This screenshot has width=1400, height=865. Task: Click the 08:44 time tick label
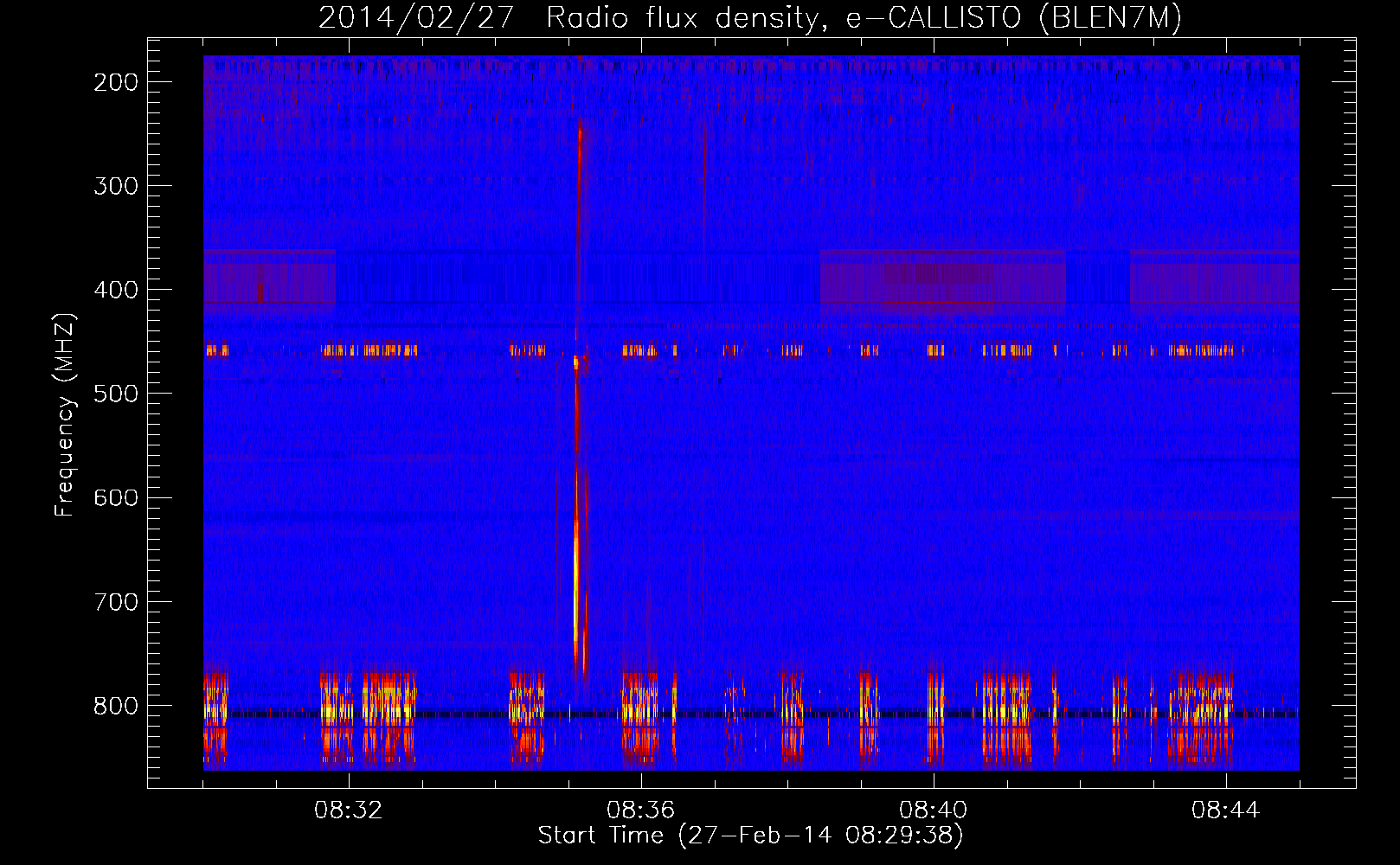coord(1225,811)
